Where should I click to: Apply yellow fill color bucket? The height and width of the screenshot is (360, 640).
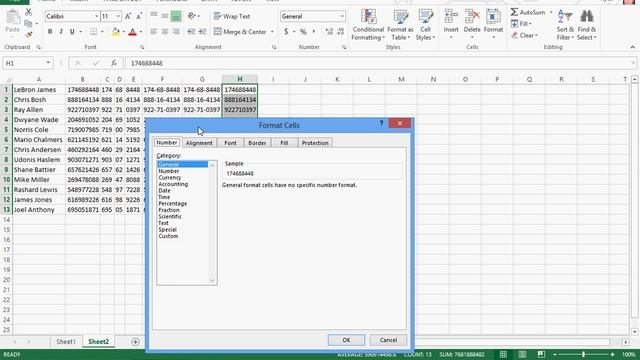(x=116, y=32)
